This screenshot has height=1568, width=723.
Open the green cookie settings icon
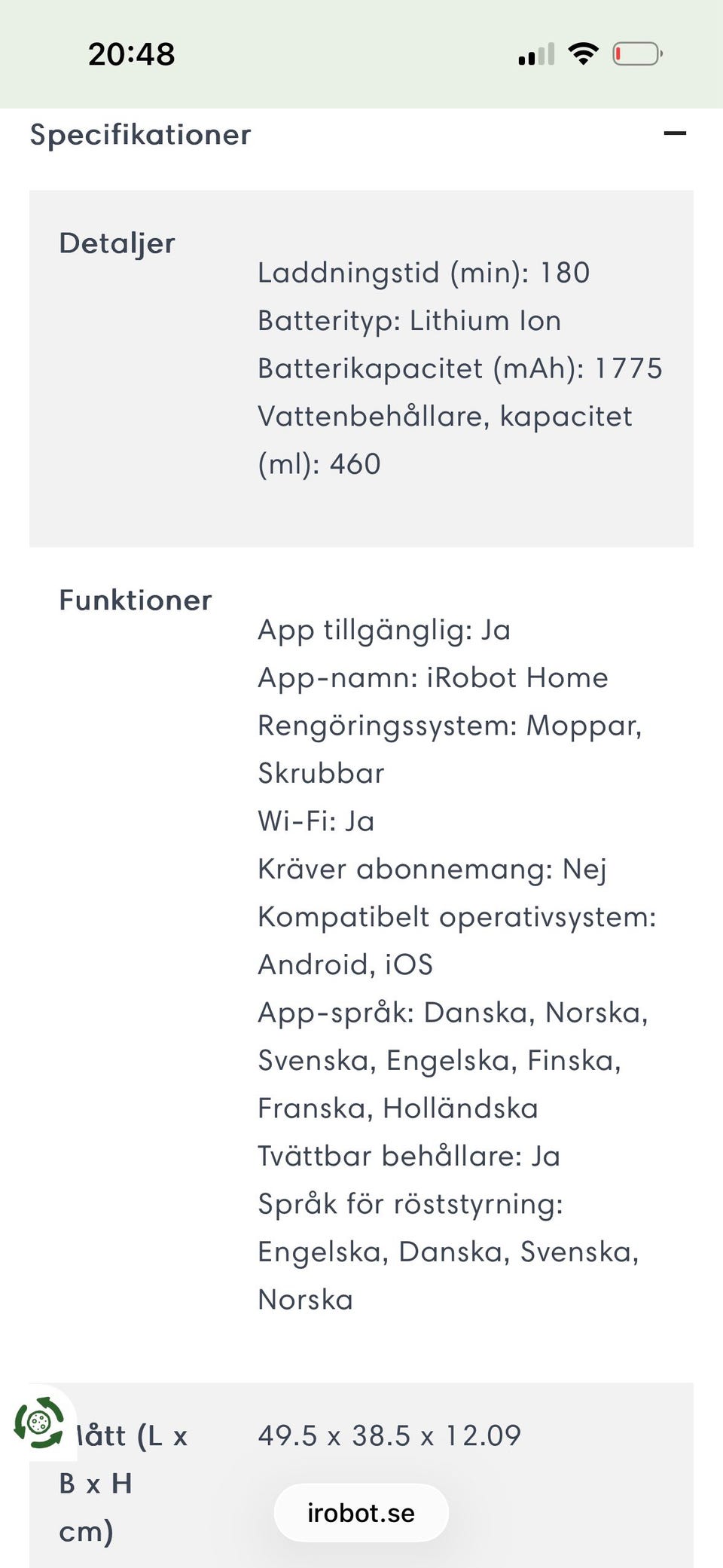[39, 1423]
